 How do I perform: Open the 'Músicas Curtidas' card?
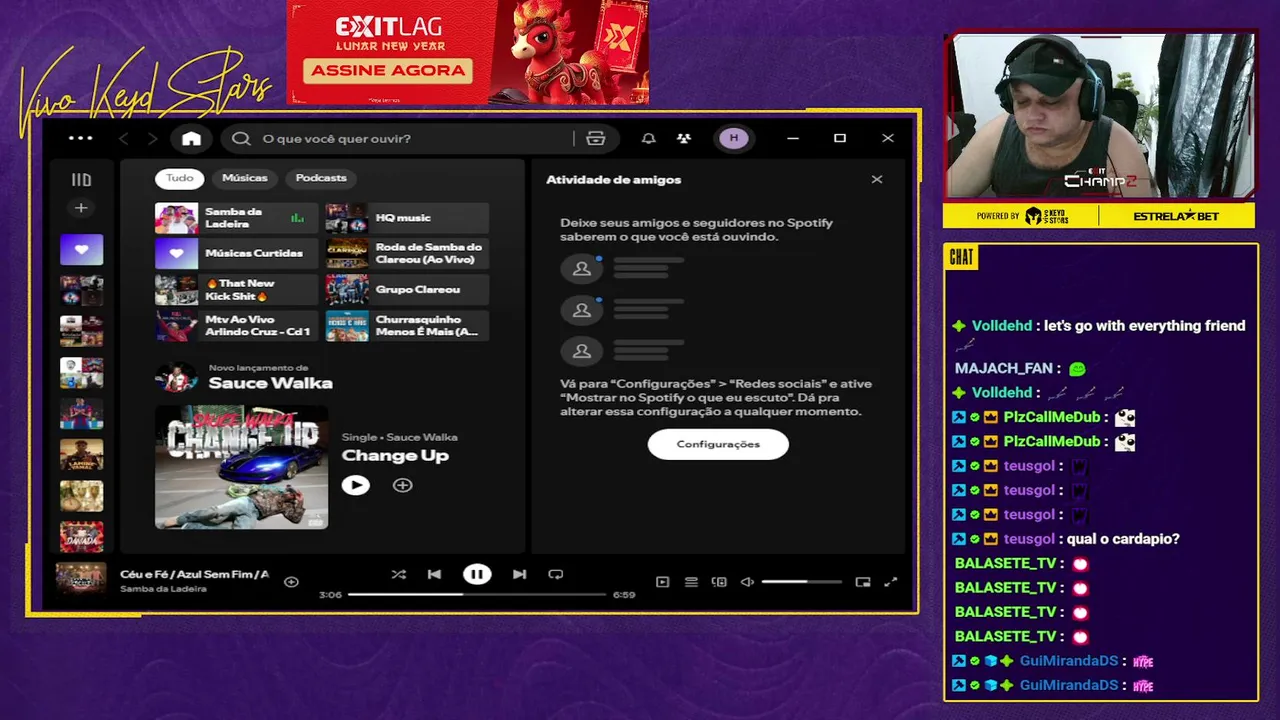pos(236,254)
